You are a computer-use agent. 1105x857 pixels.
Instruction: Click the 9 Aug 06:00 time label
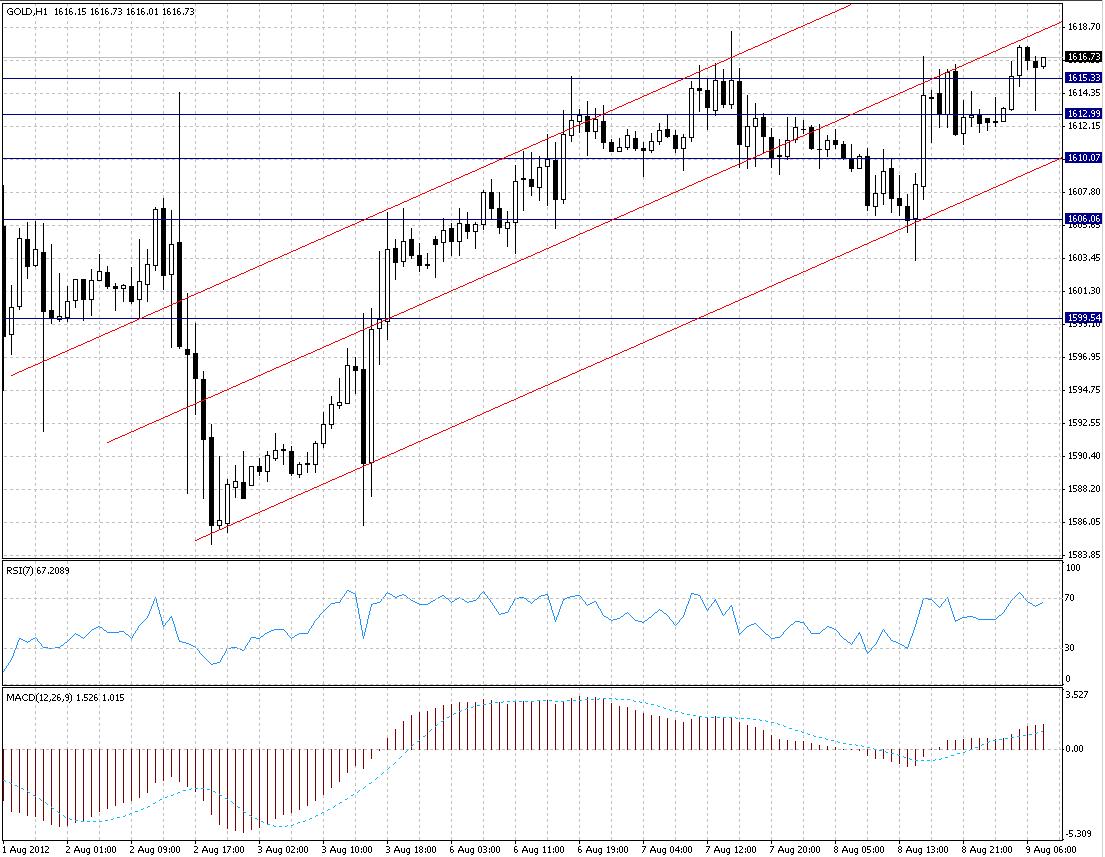(1051, 849)
